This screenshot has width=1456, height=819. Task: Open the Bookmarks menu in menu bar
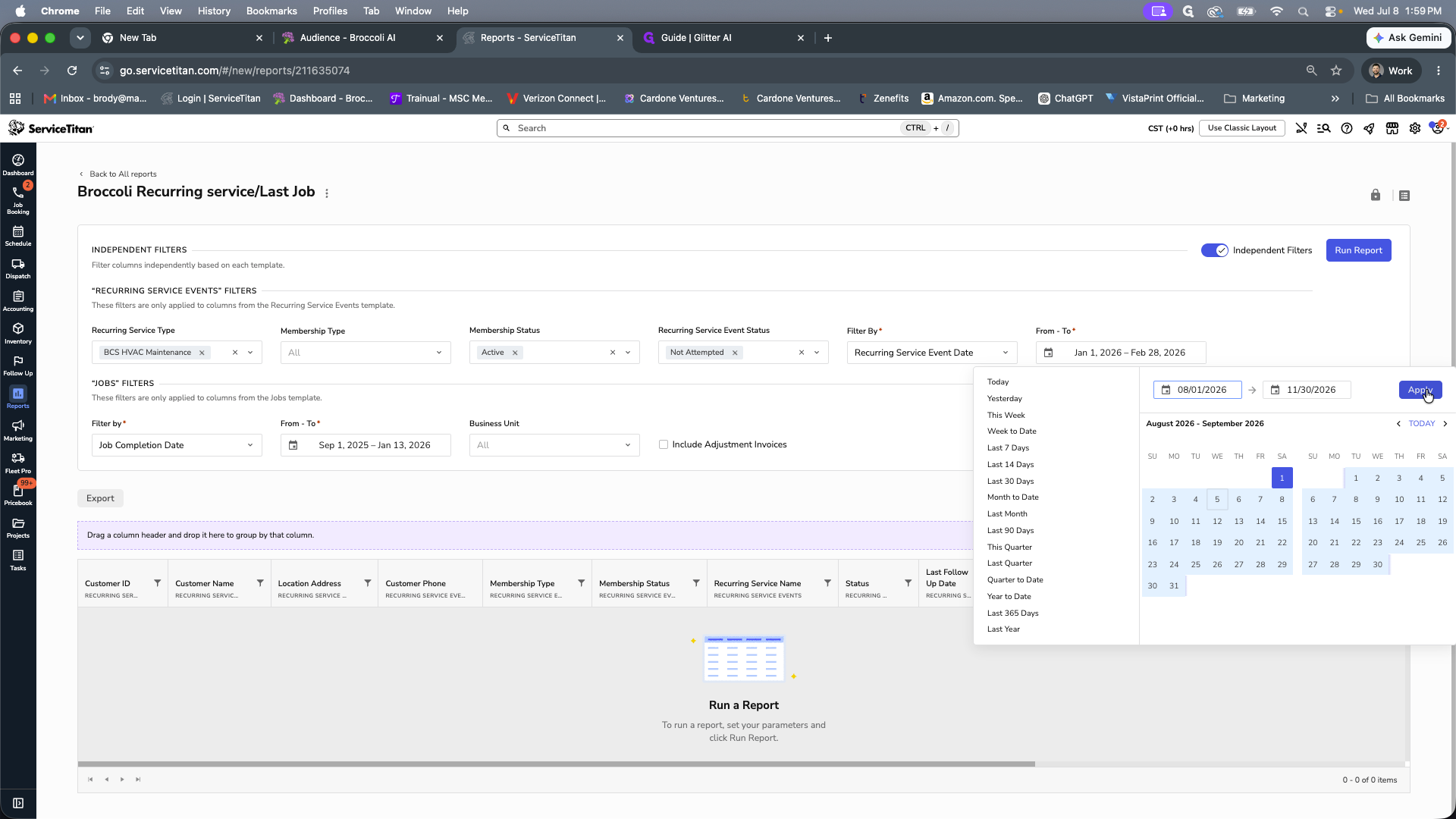(271, 11)
